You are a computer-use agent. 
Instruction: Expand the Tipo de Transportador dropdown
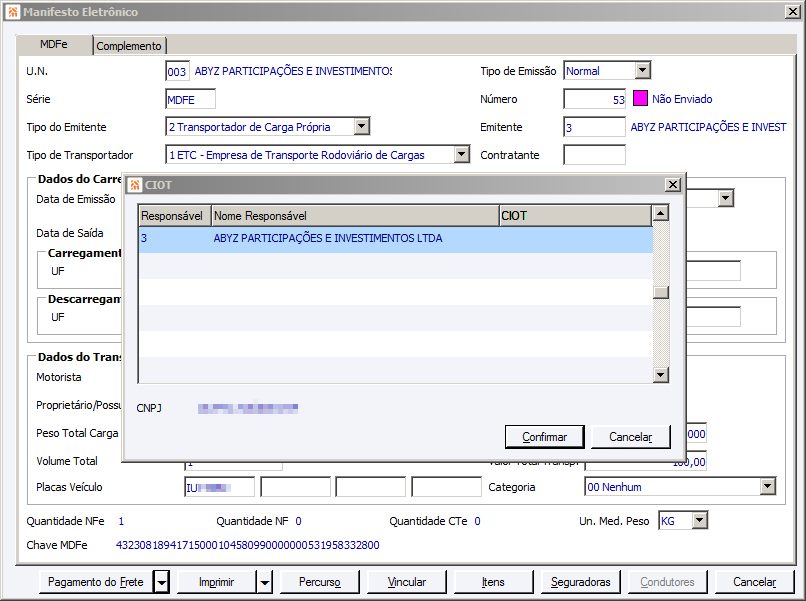click(461, 154)
